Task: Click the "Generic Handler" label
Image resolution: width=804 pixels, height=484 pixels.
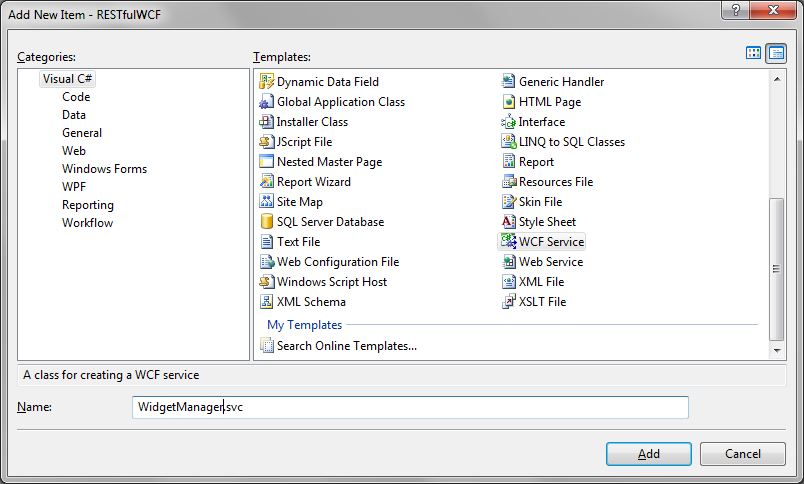Action: (561, 82)
